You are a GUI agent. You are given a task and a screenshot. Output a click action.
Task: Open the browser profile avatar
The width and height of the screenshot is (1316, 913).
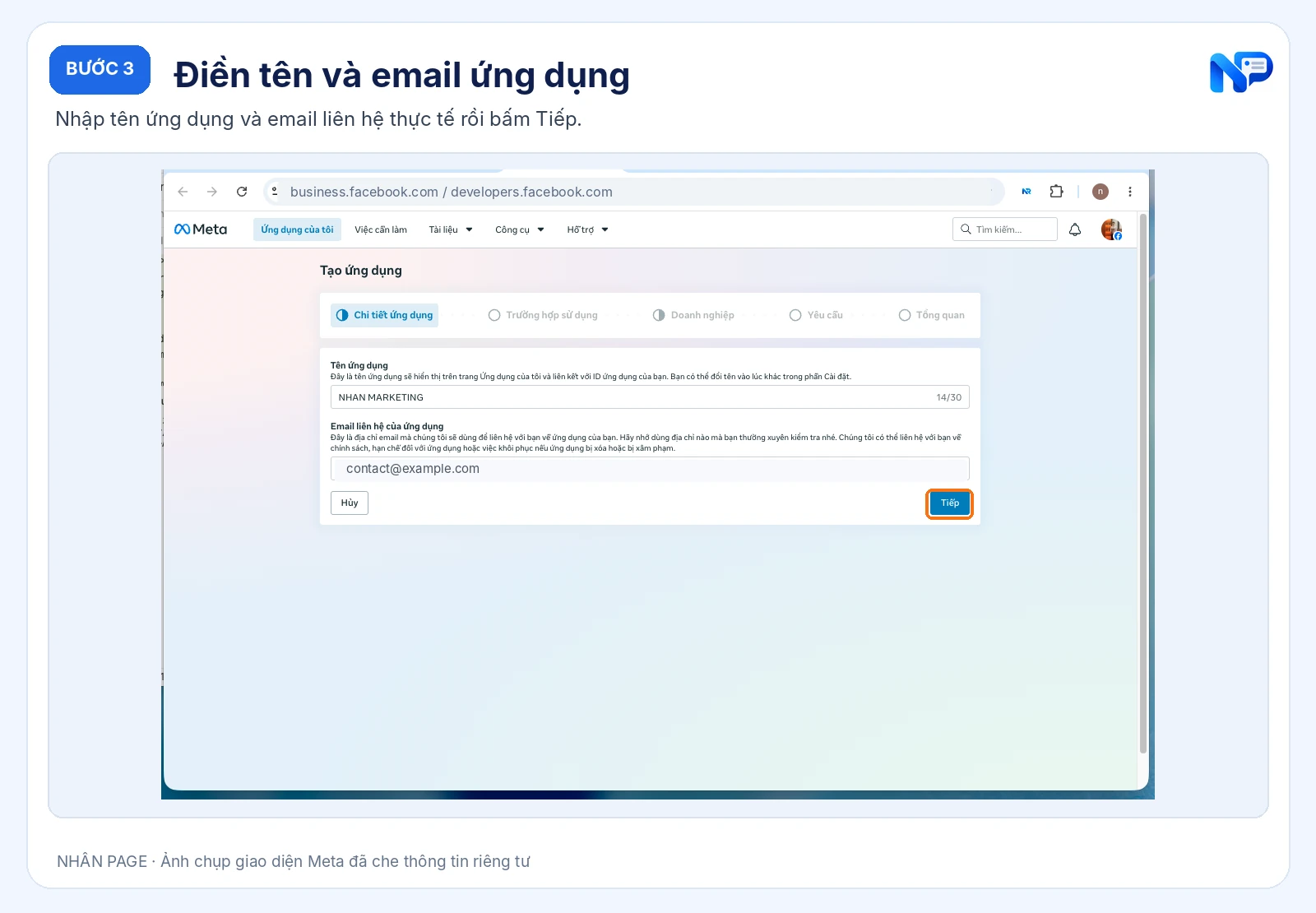(x=1101, y=192)
